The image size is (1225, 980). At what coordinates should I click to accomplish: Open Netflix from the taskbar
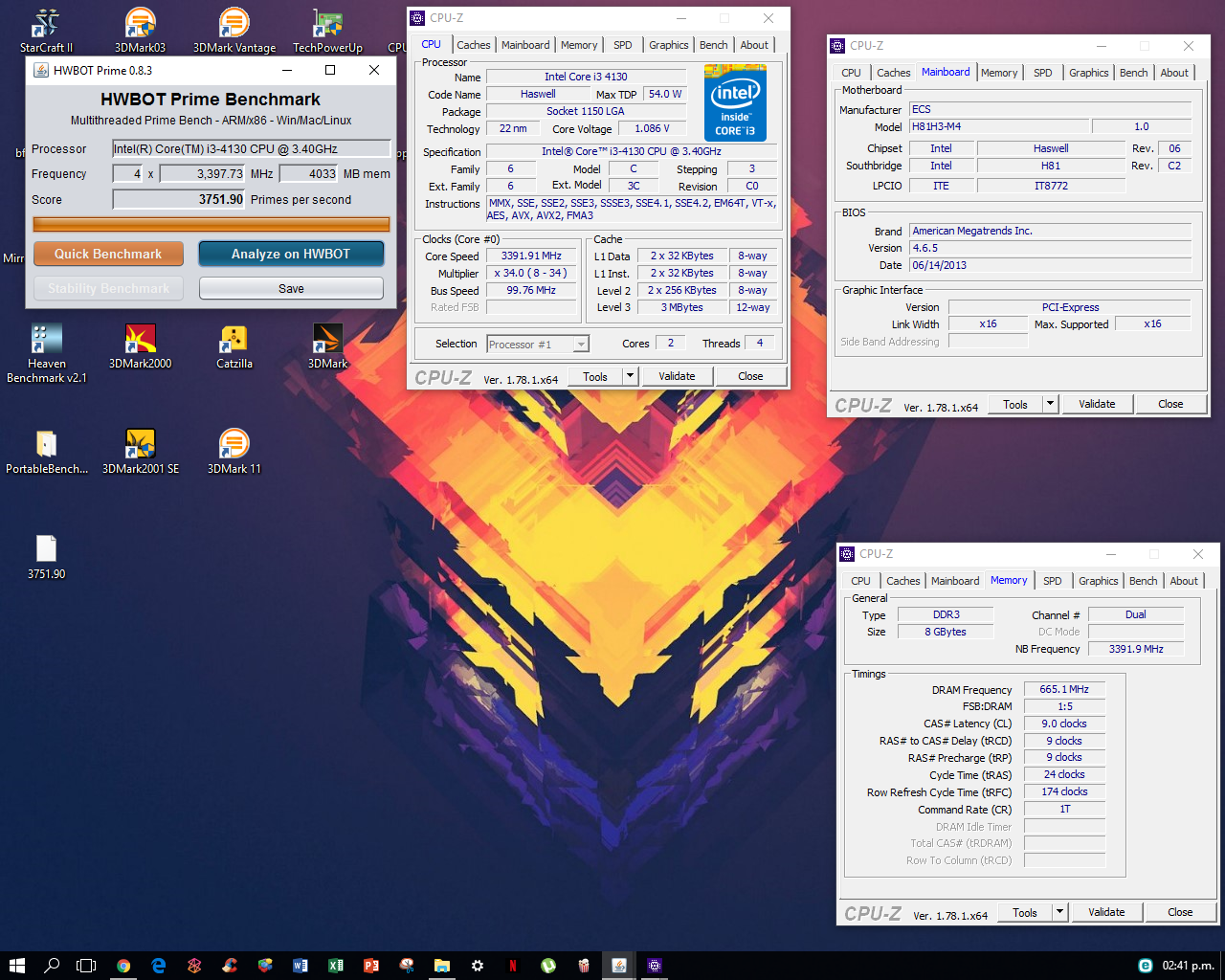pyautogui.click(x=513, y=966)
